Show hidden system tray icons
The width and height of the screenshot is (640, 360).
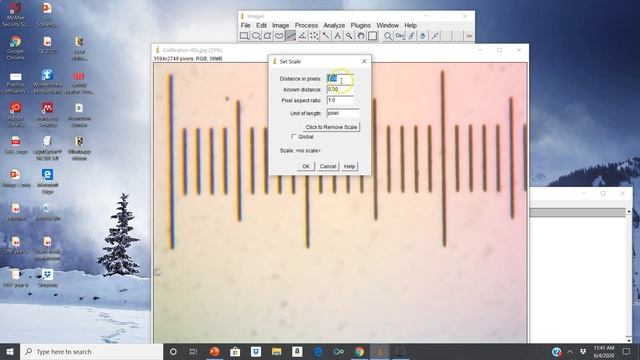pos(570,351)
